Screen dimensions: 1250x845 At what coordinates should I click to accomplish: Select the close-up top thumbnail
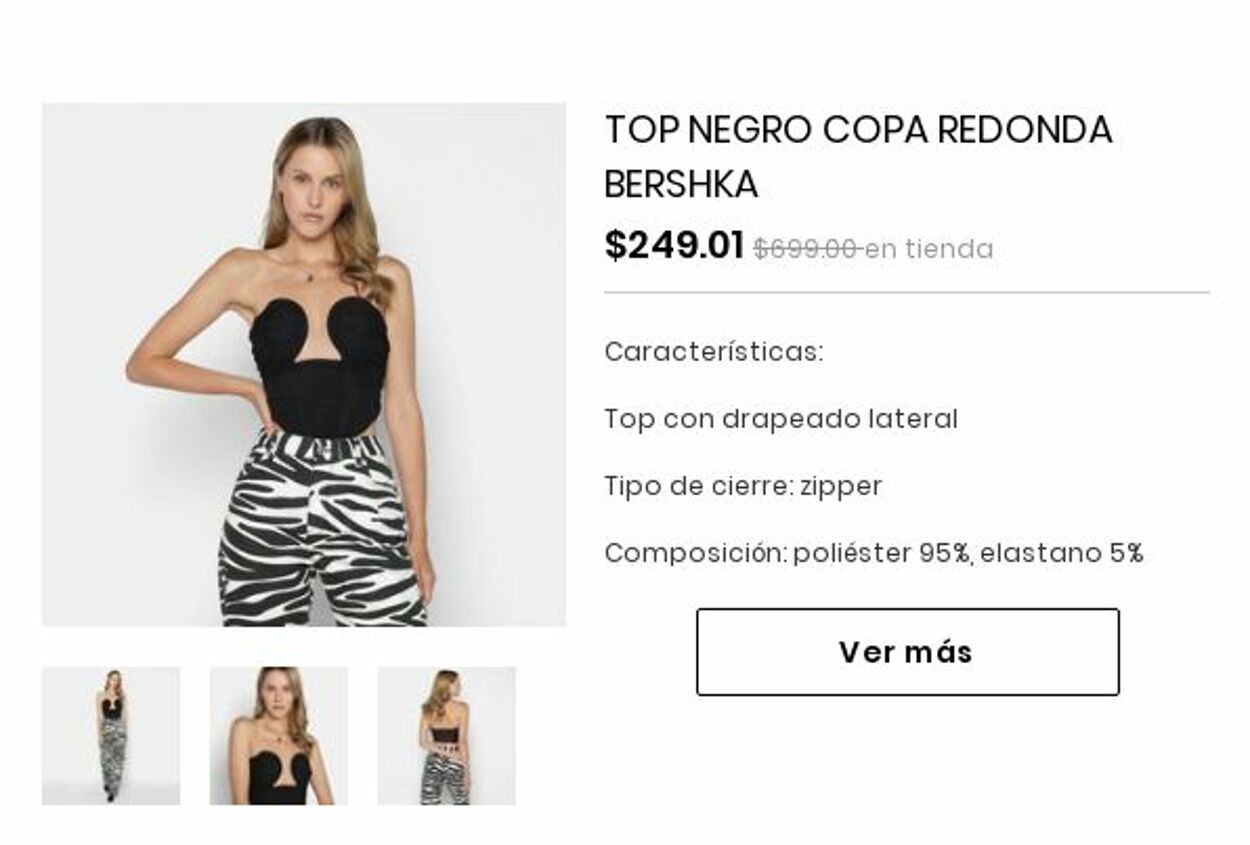278,736
